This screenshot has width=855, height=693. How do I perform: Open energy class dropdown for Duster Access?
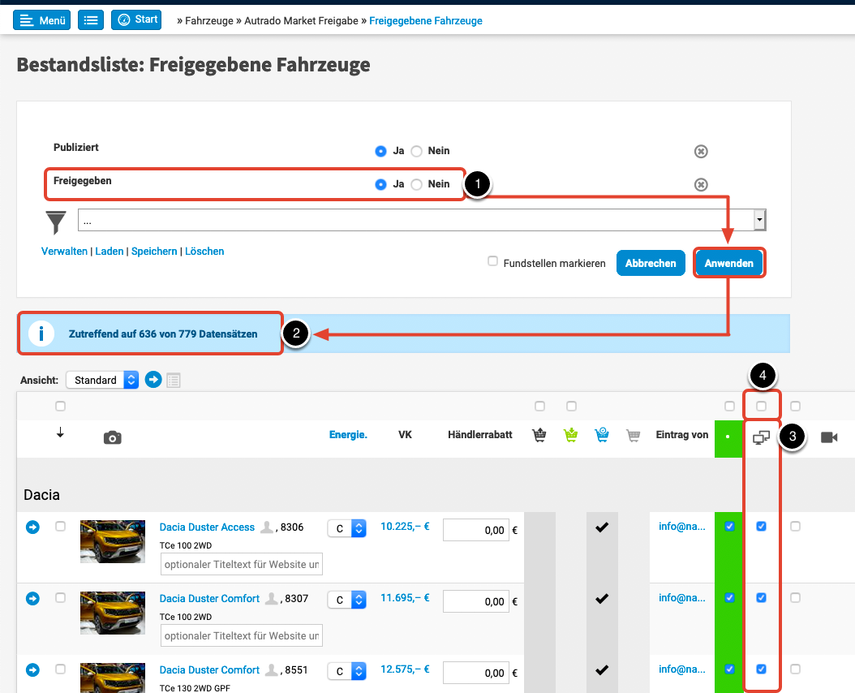349,529
